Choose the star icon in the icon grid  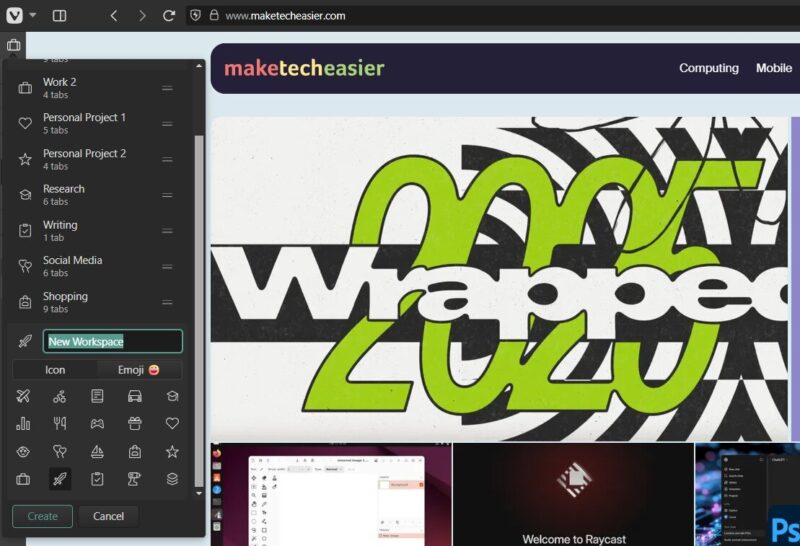172,452
